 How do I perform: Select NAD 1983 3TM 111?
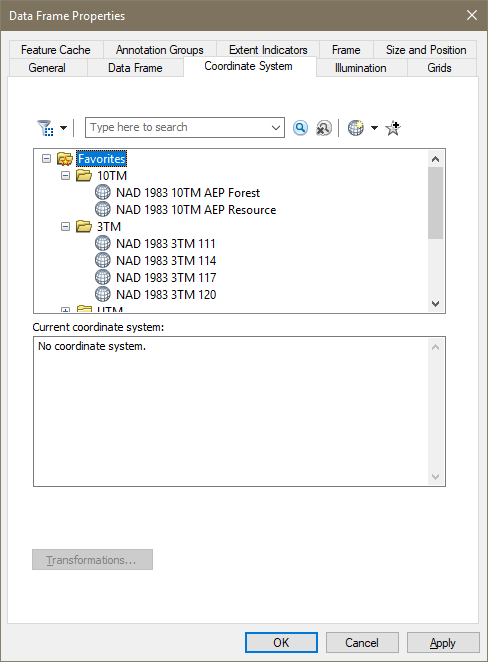tap(166, 244)
